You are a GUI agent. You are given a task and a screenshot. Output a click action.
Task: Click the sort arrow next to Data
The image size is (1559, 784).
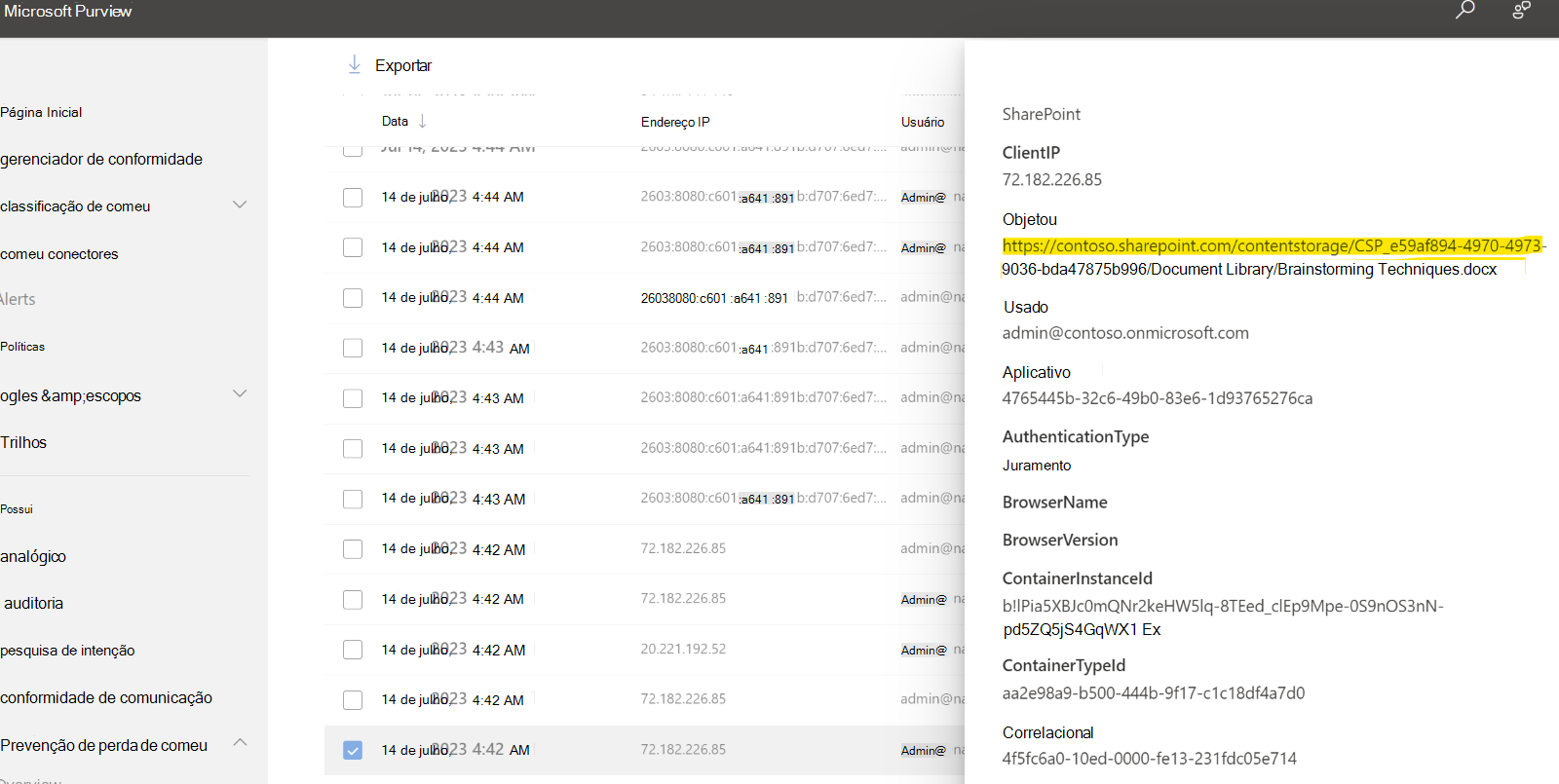click(422, 121)
